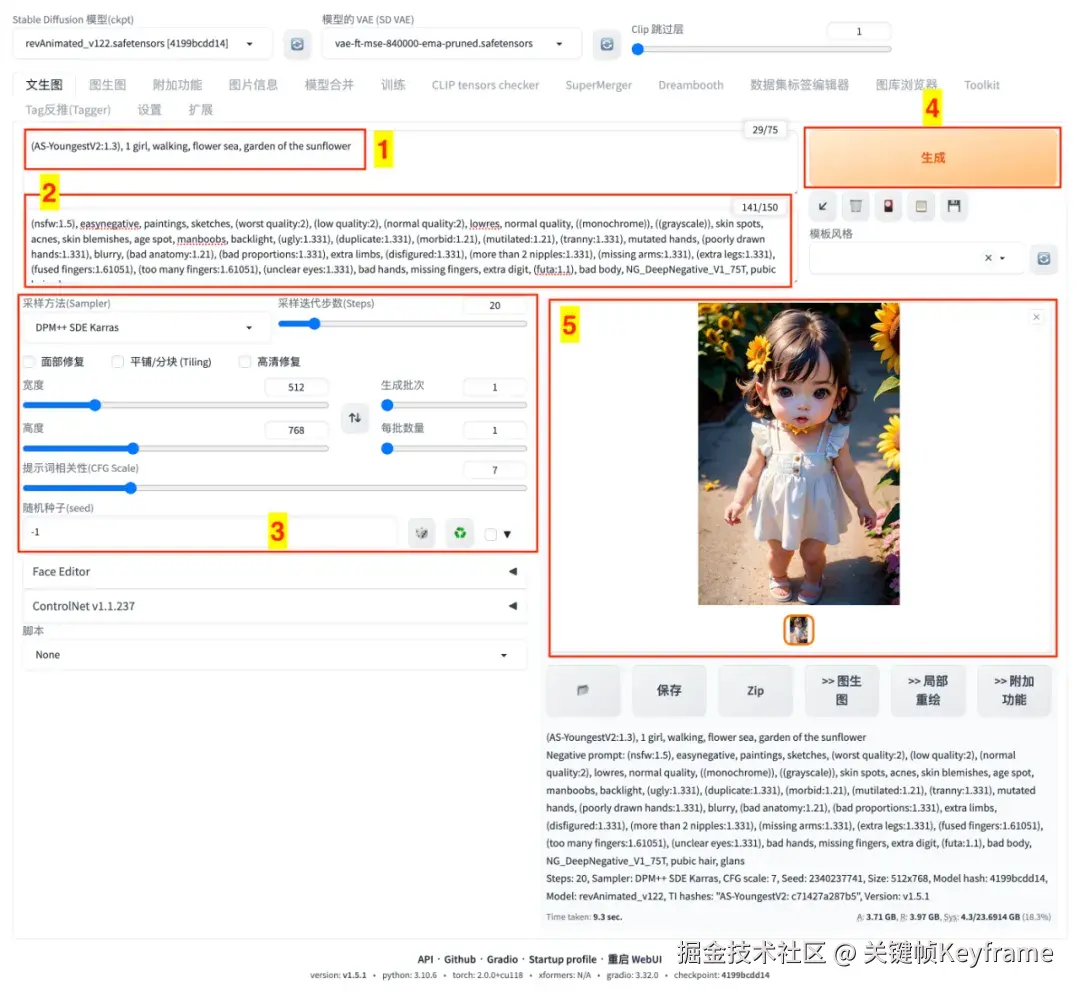1080x994 pixels.
Task: Open the 扩展 extensions tab
Action: [200, 110]
